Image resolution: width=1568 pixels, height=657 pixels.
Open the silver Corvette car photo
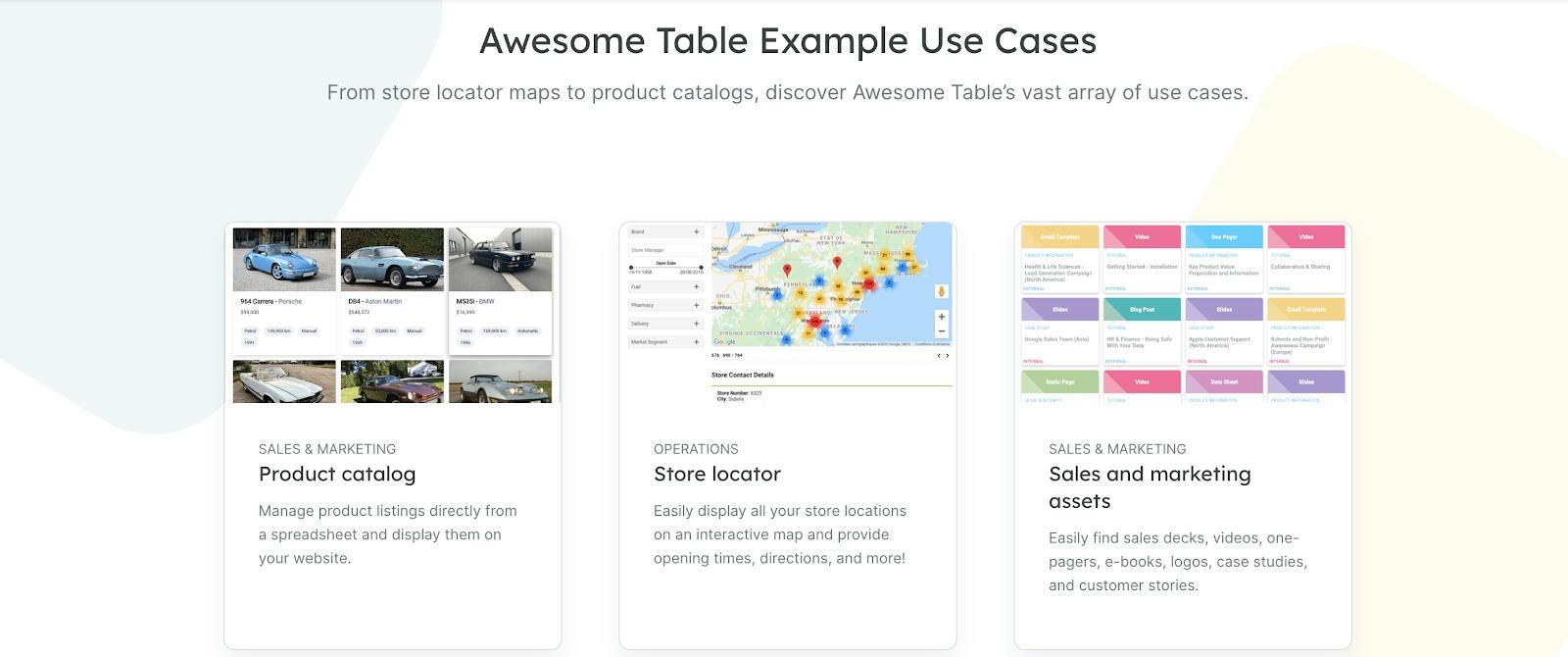[x=500, y=381]
